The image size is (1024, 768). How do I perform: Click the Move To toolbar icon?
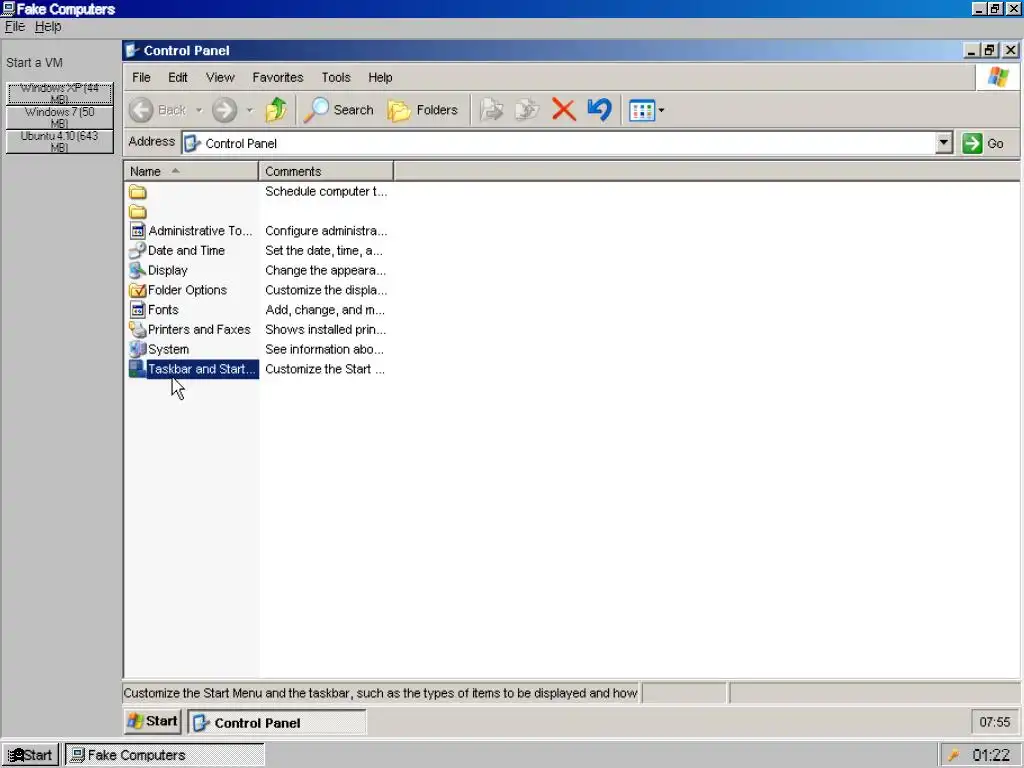click(491, 110)
